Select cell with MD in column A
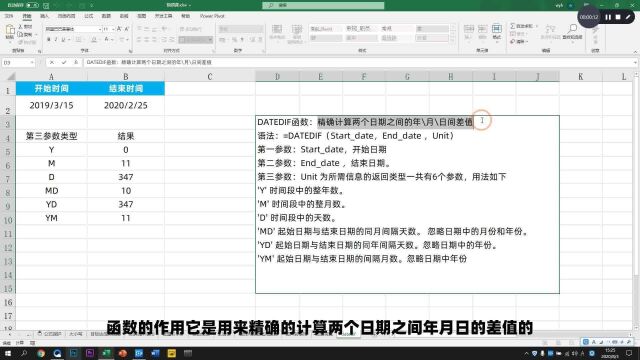 tap(51, 191)
